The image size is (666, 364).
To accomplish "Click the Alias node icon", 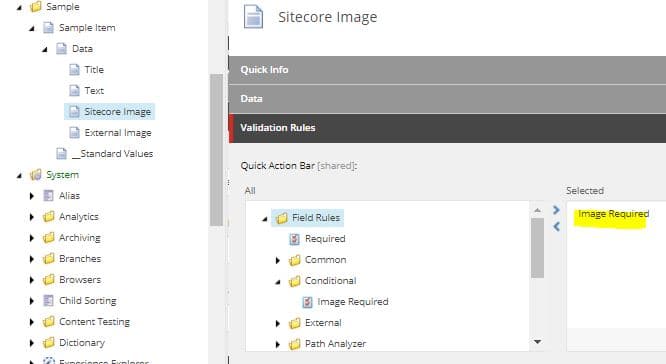I will click(48, 196).
